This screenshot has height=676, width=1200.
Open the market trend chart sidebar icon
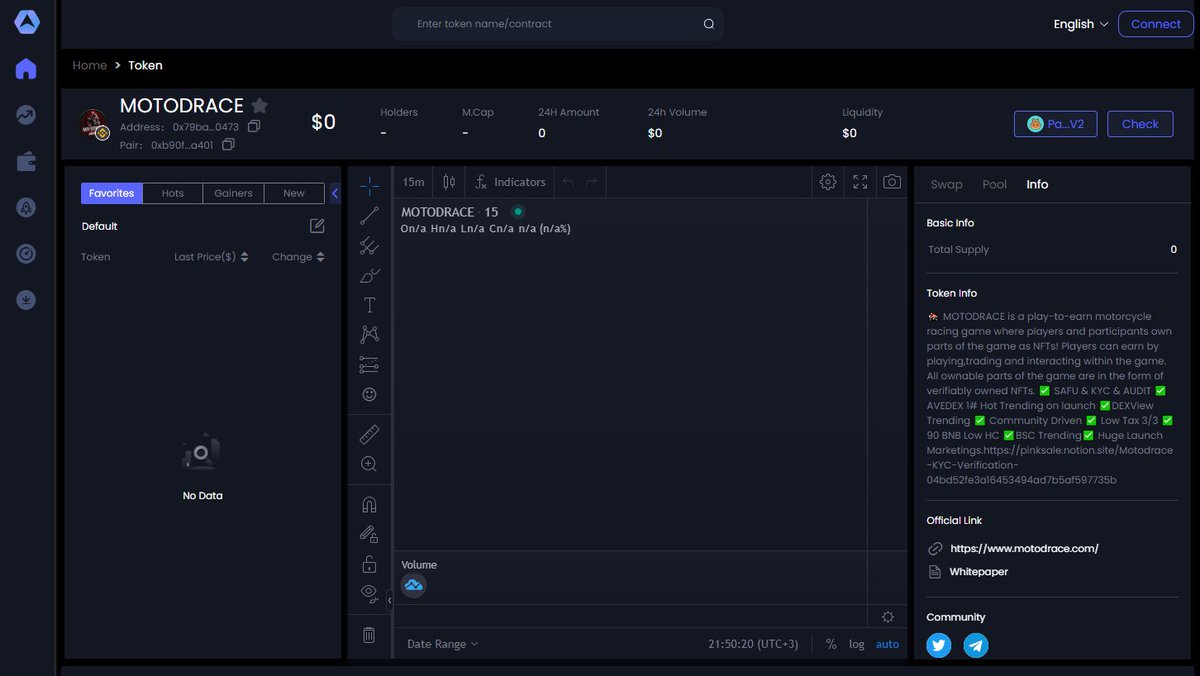point(26,115)
